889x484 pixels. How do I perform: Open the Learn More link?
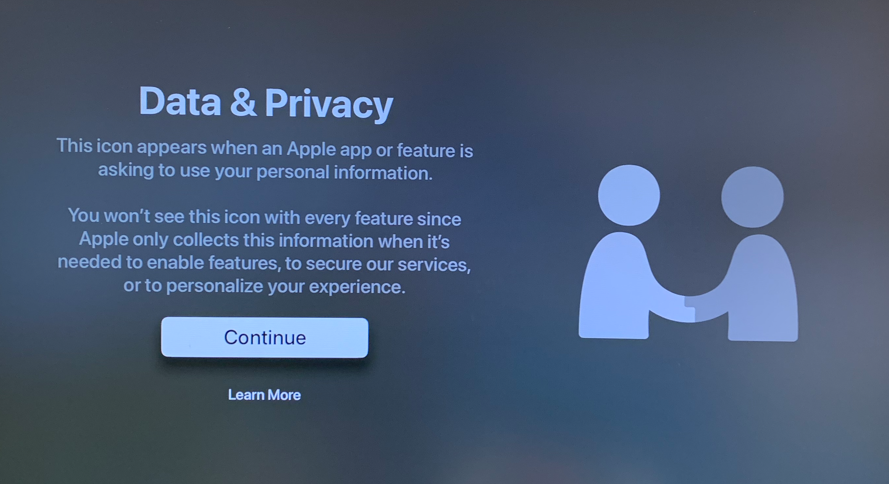tap(264, 395)
